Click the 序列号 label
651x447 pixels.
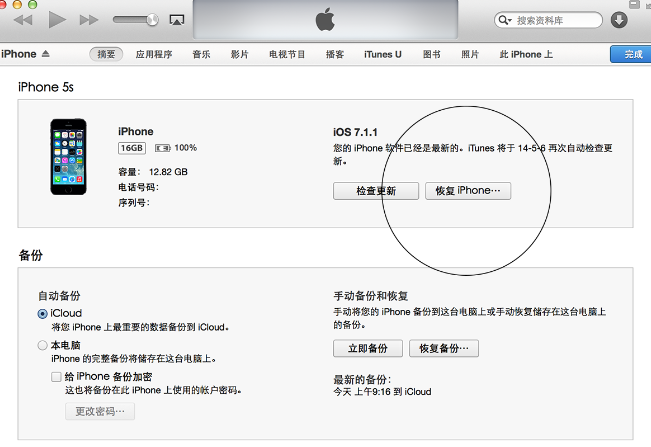point(134,203)
